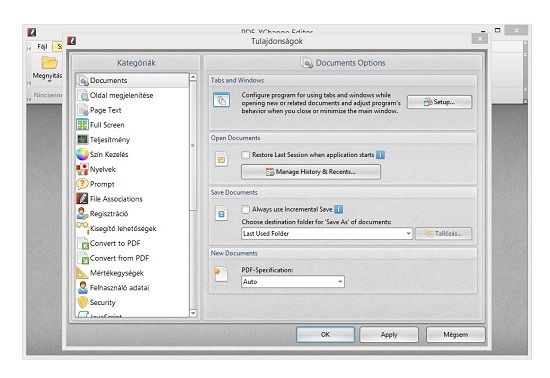Screen dimensions: 550x378
Task: Toggle Always use Incremental Save checkbox
Action: point(246,209)
